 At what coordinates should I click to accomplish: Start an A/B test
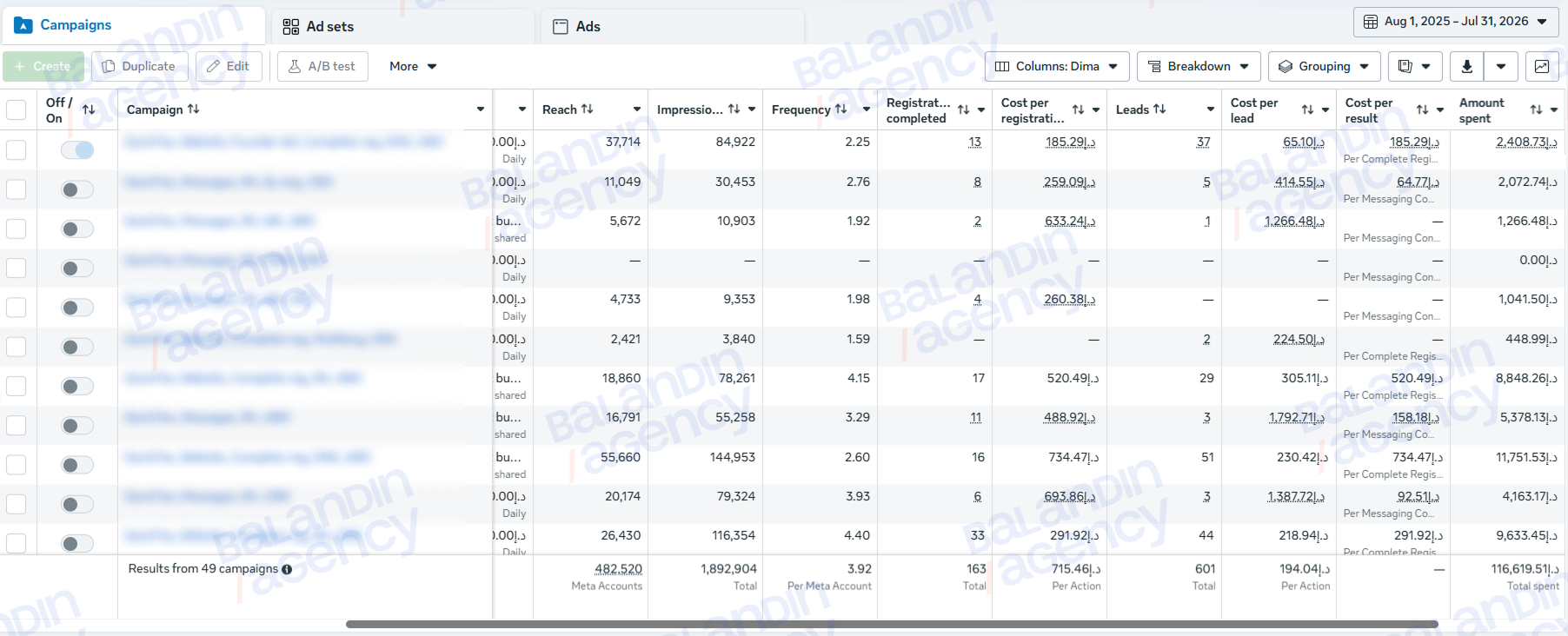tap(322, 66)
